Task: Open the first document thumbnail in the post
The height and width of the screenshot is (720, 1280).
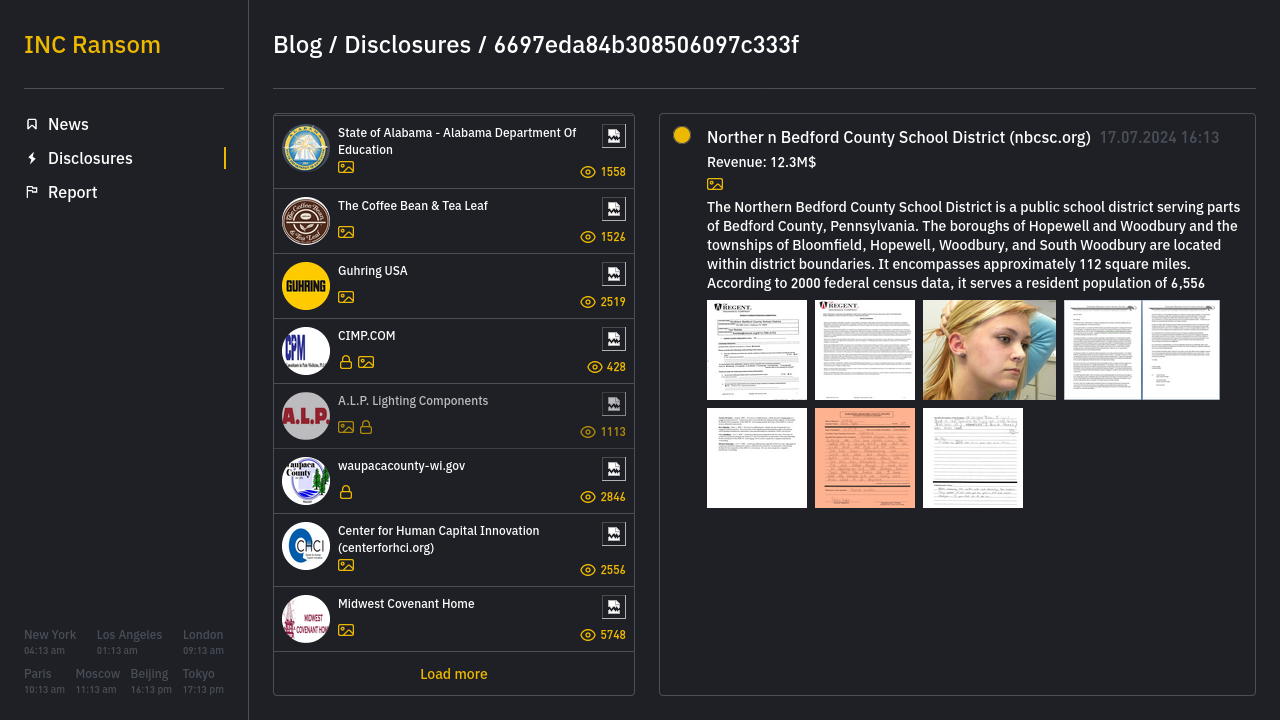Action: 757,350
